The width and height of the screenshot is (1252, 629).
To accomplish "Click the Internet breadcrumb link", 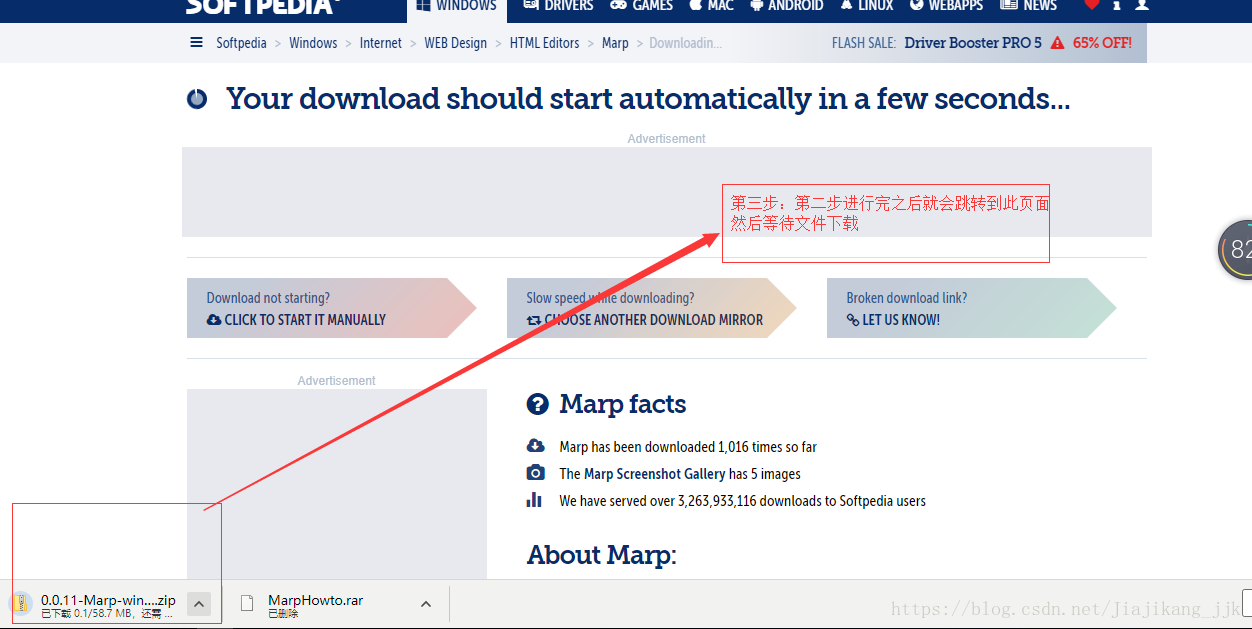I will pyautogui.click(x=380, y=43).
